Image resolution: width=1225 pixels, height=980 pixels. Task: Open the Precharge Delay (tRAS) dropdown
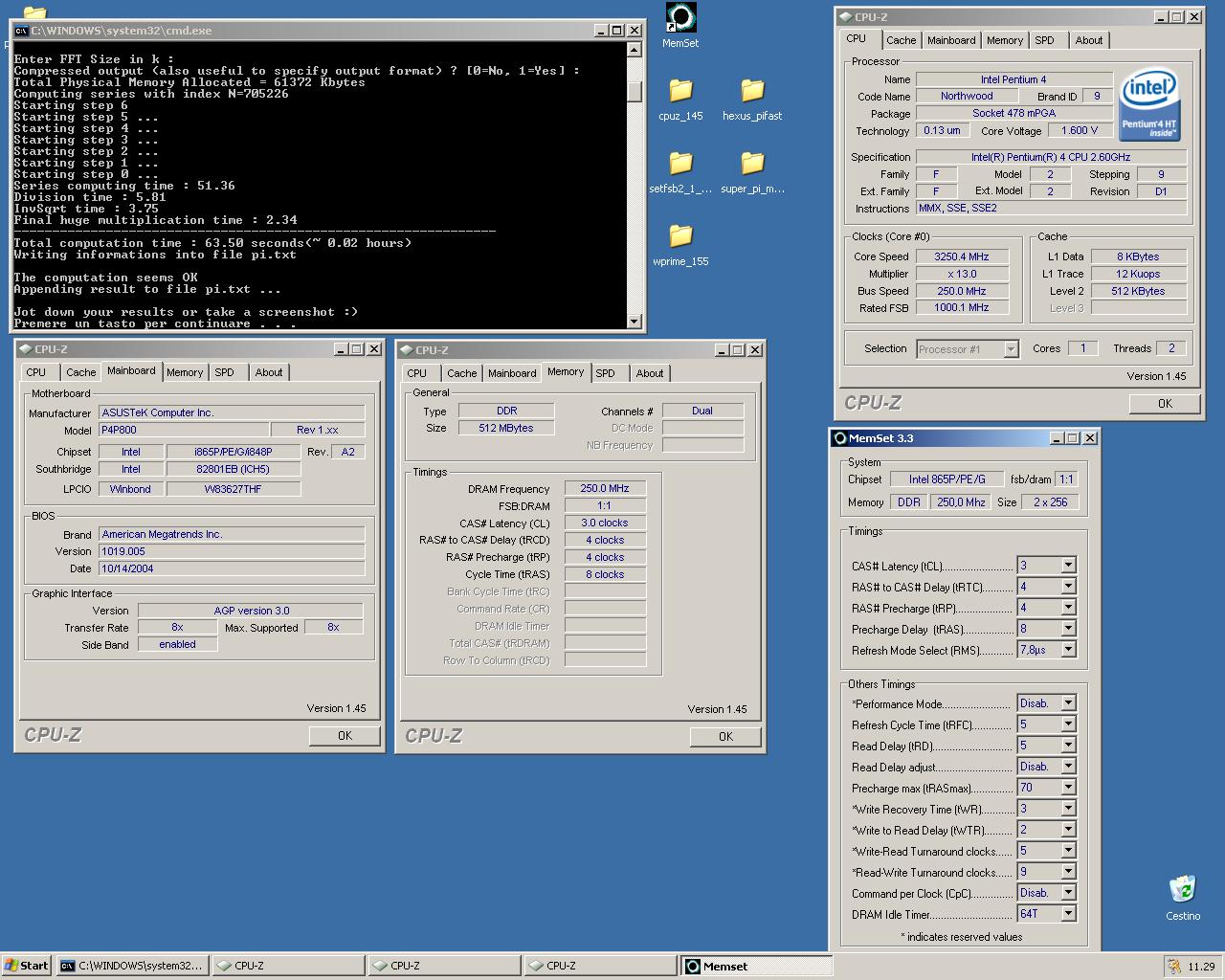pyautogui.click(x=1068, y=629)
